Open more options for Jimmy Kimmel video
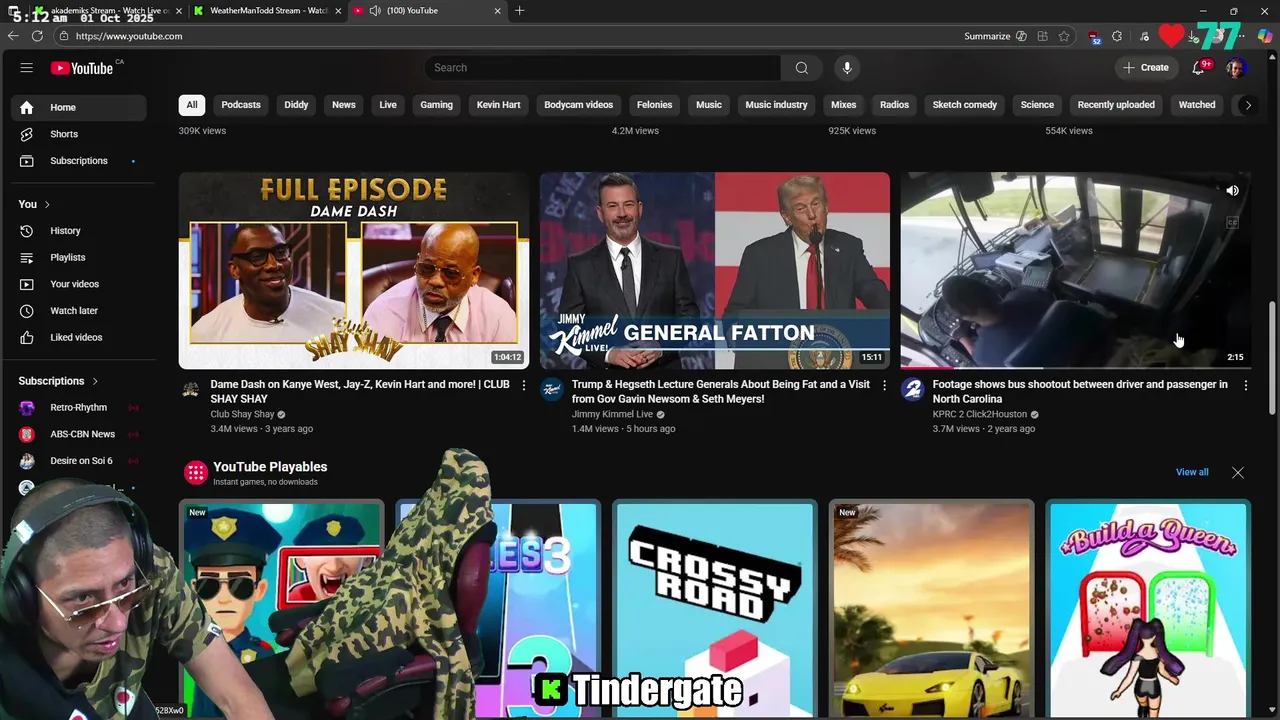 coord(884,385)
